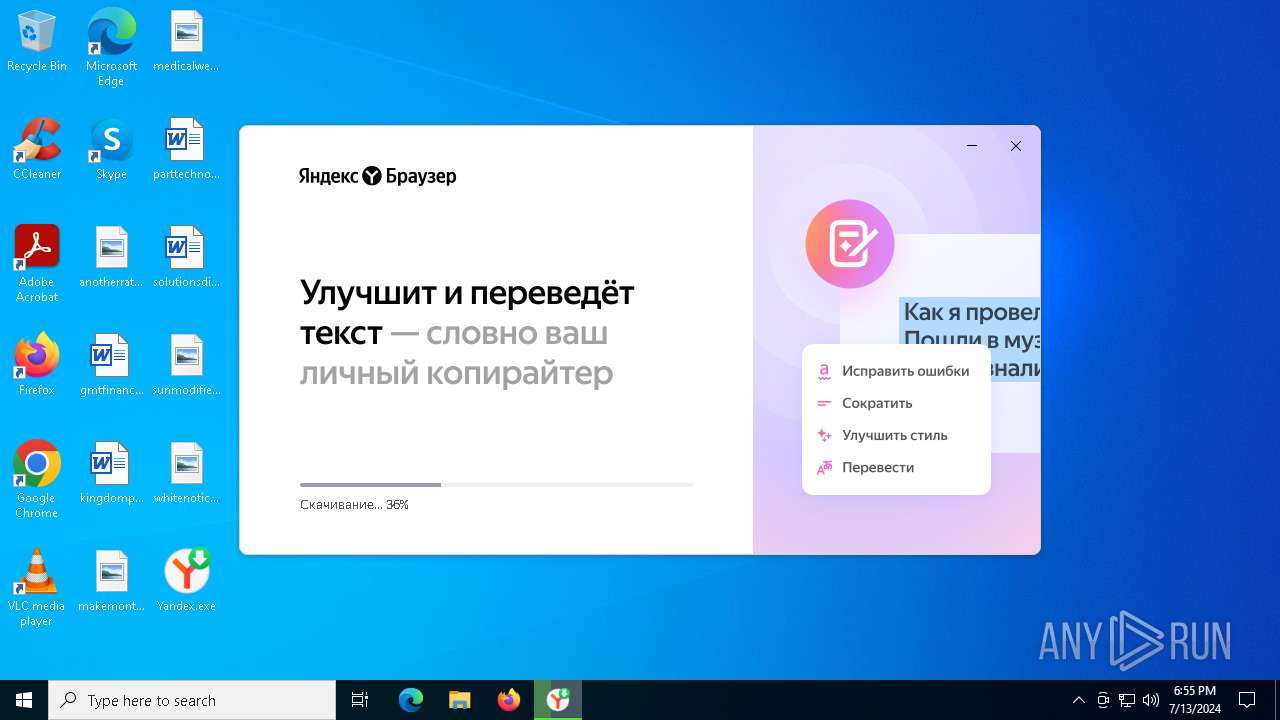Select the gmtfinanc... Word document
1280x720 pixels.
111,365
